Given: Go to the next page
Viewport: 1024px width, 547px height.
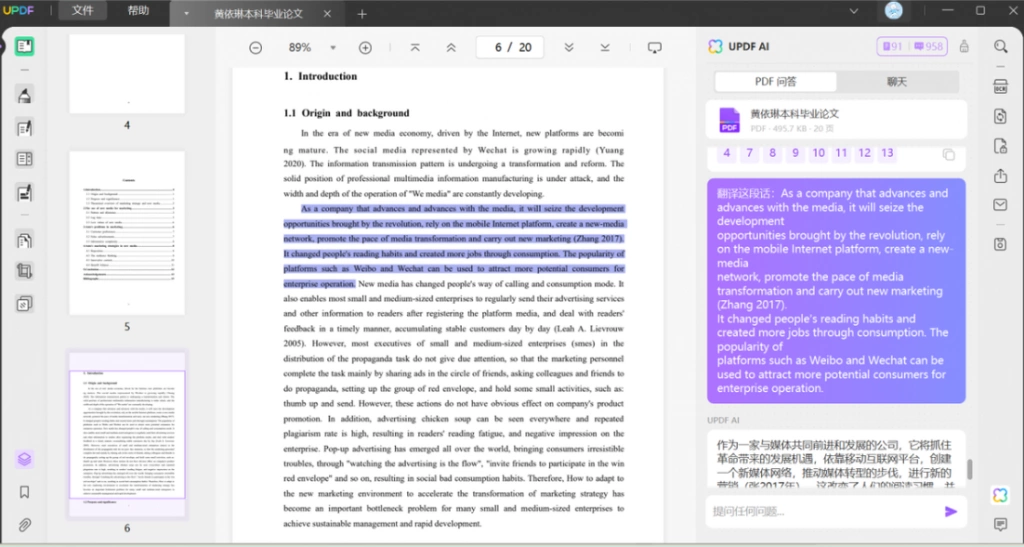Looking at the screenshot, I should (x=569, y=48).
